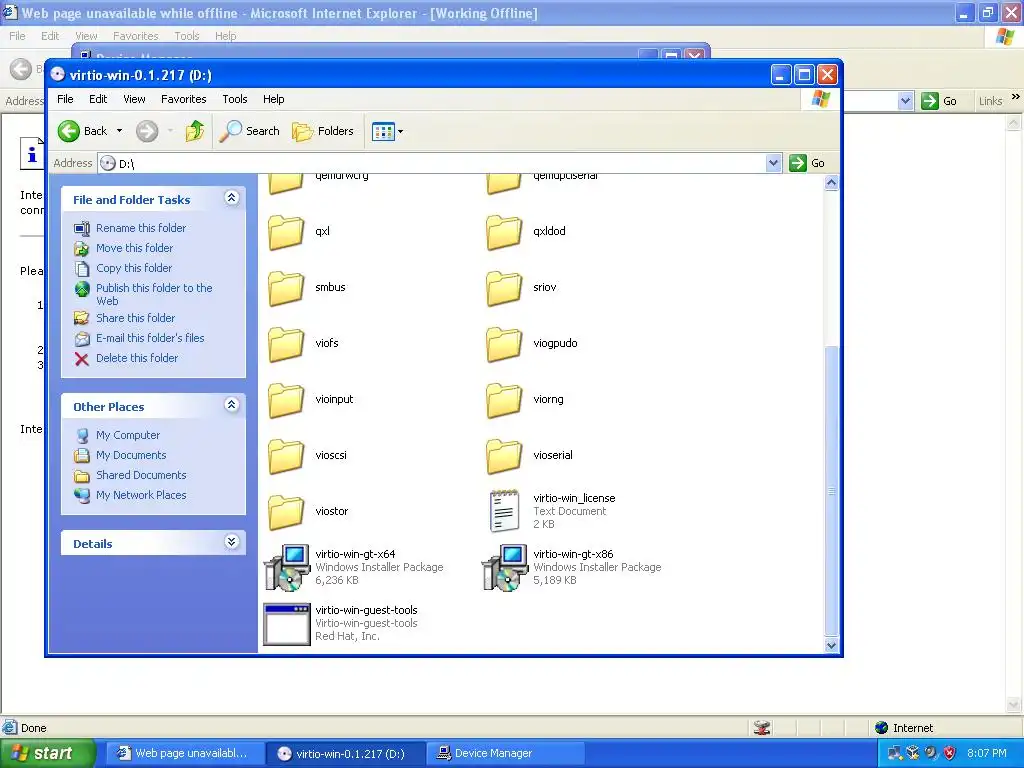This screenshot has height=768, width=1024.
Task: Click Rename this folder
Action: point(140,228)
